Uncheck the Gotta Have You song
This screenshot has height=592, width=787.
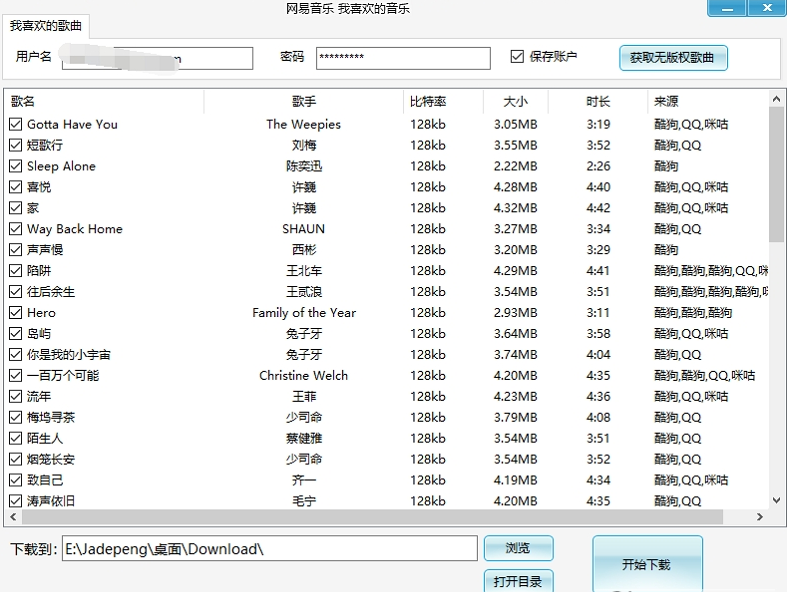pos(16,124)
